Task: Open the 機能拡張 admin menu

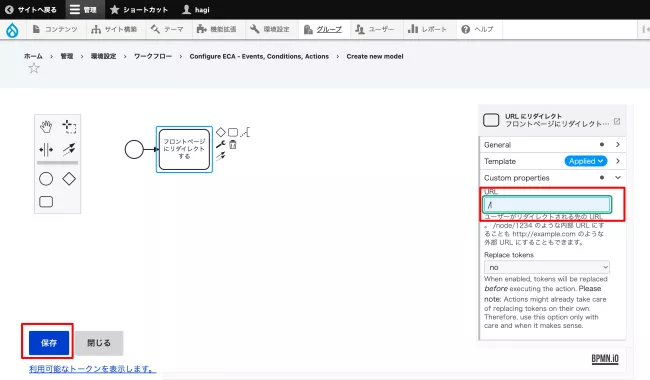Action: coord(217,29)
